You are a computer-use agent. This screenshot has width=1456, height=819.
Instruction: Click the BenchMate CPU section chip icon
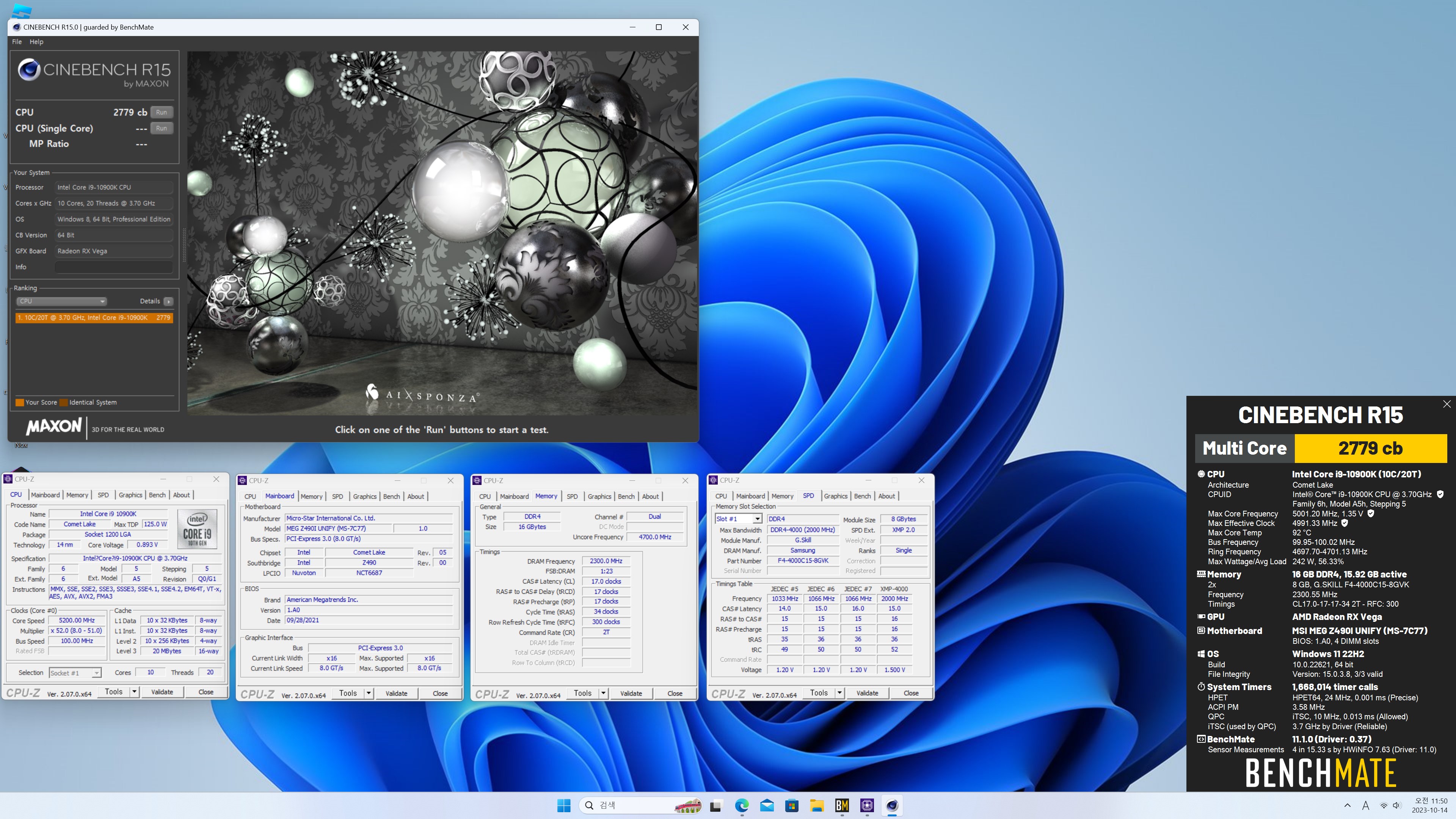click(x=1201, y=474)
